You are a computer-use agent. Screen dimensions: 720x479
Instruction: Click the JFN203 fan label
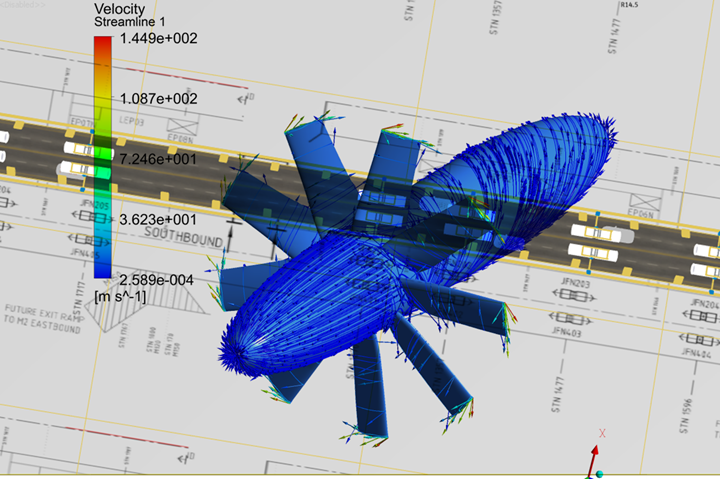575,283
